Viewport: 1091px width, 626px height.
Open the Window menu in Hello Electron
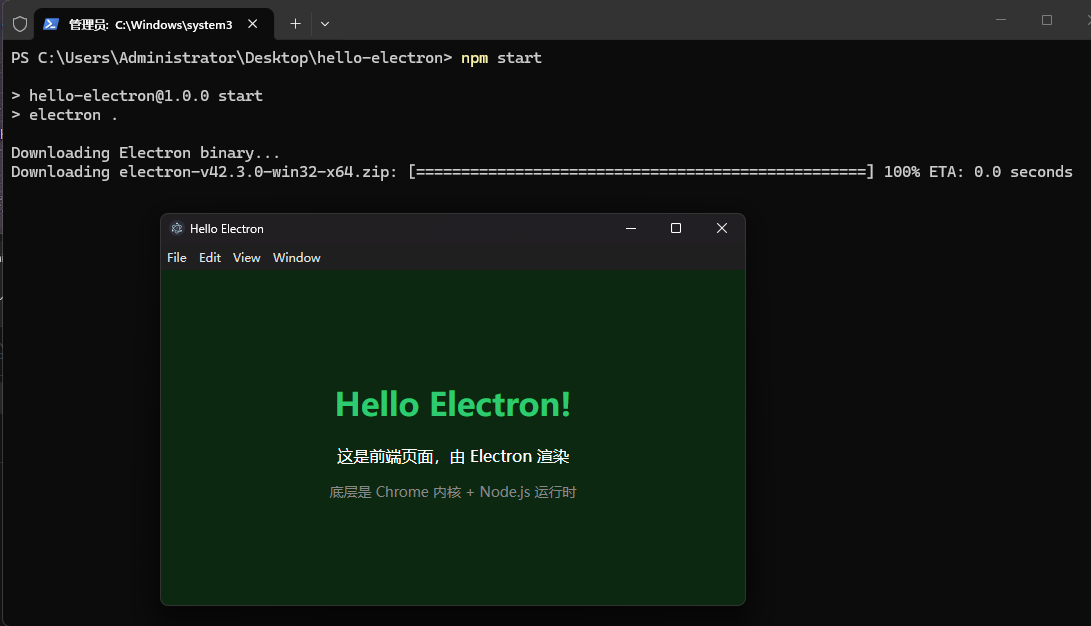[x=296, y=257]
